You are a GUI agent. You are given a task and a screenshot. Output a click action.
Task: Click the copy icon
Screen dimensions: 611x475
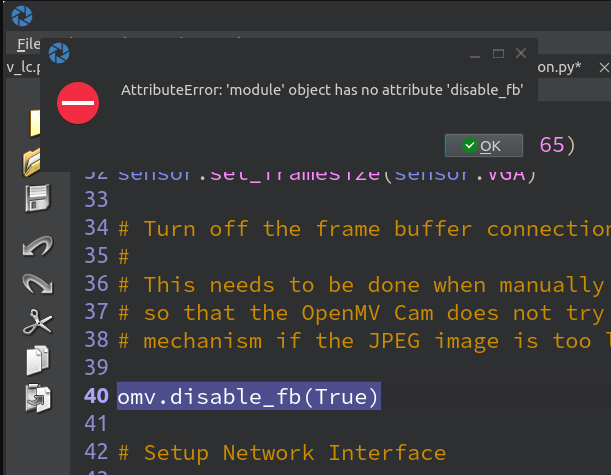[38, 359]
